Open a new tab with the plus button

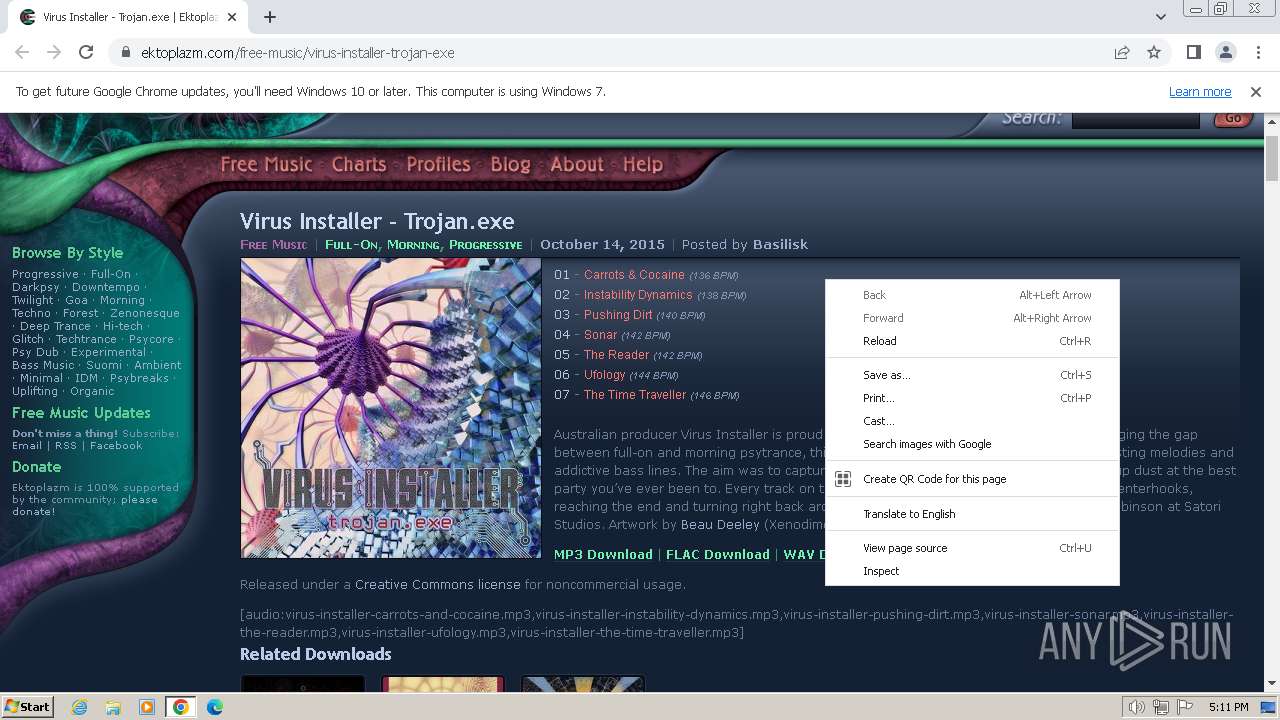[x=270, y=17]
